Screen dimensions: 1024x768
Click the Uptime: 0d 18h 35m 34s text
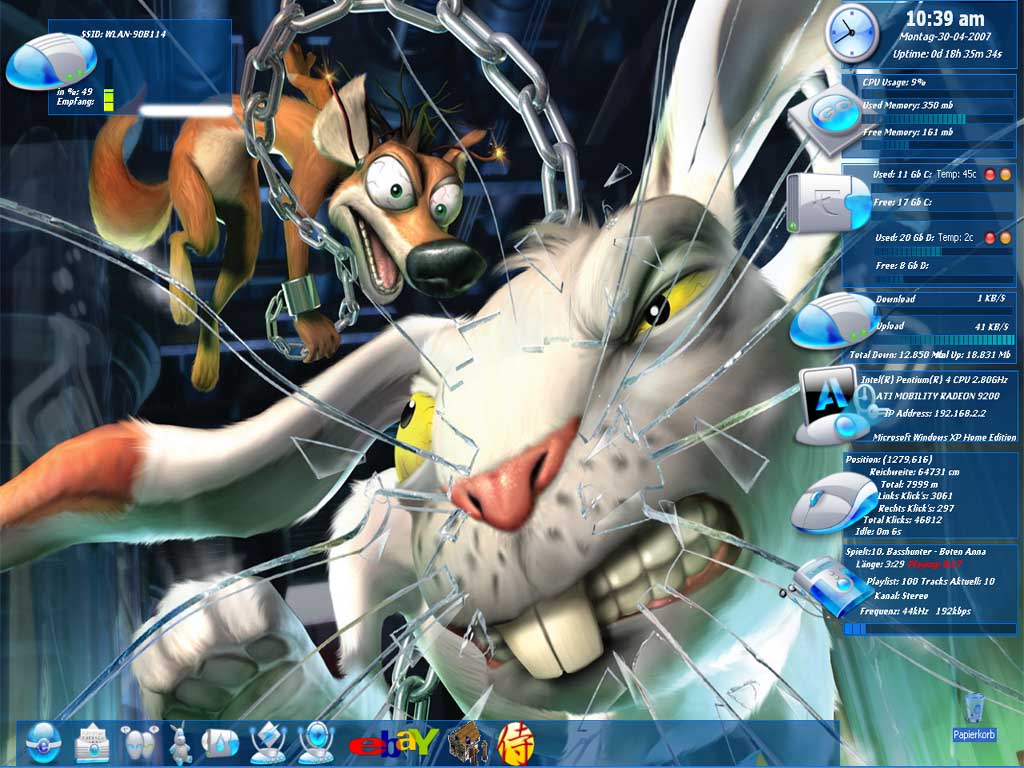click(948, 54)
